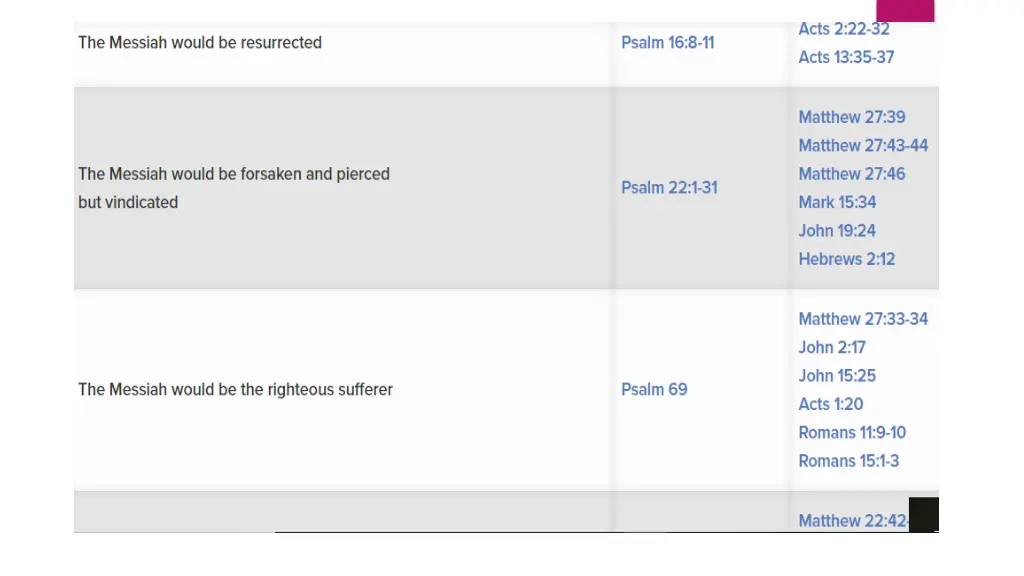Open the Psalm 16:8-11 reference link
Viewport: 1024px width, 576px height.
pos(667,43)
